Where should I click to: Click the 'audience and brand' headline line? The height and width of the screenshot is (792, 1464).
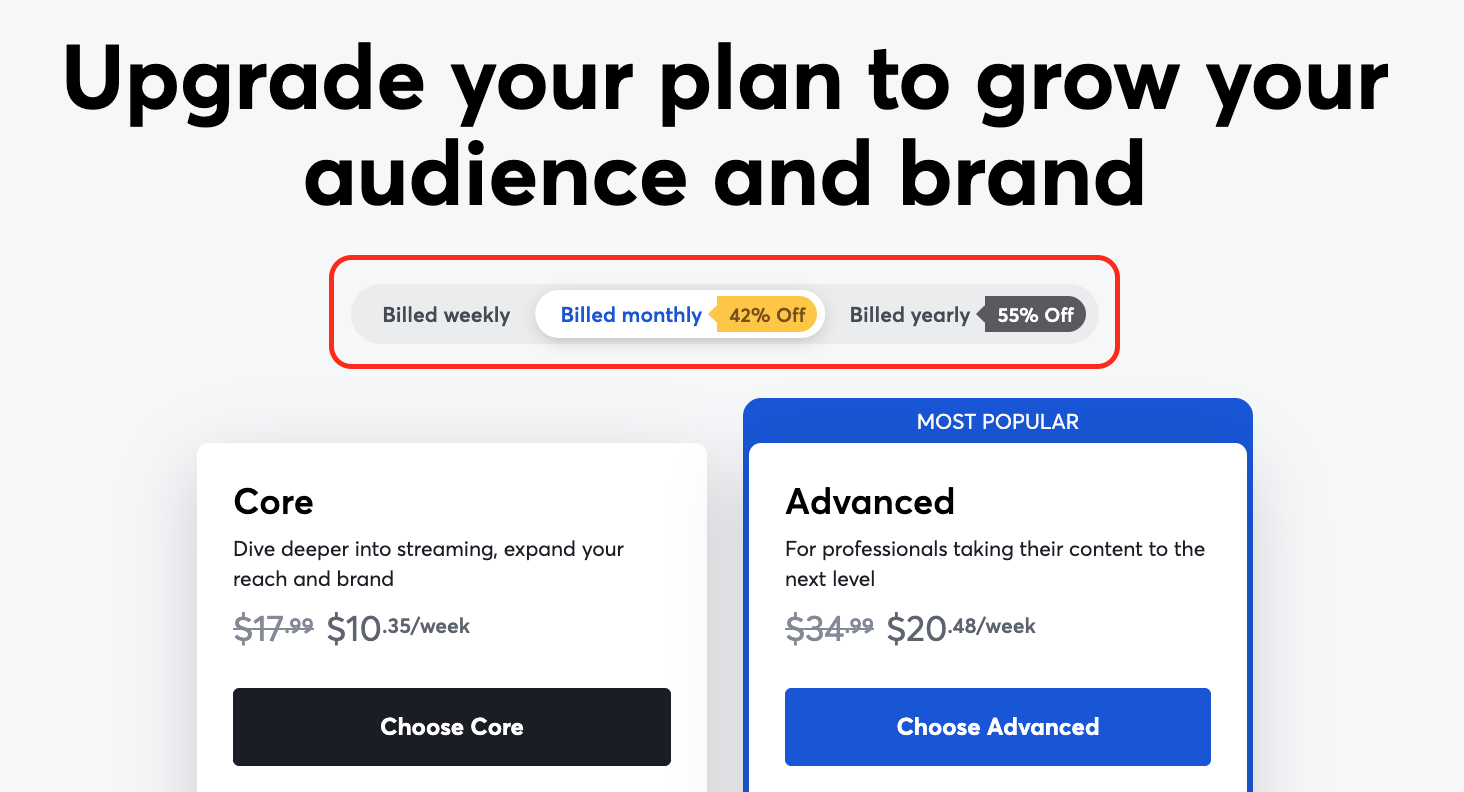coord(725,171)
